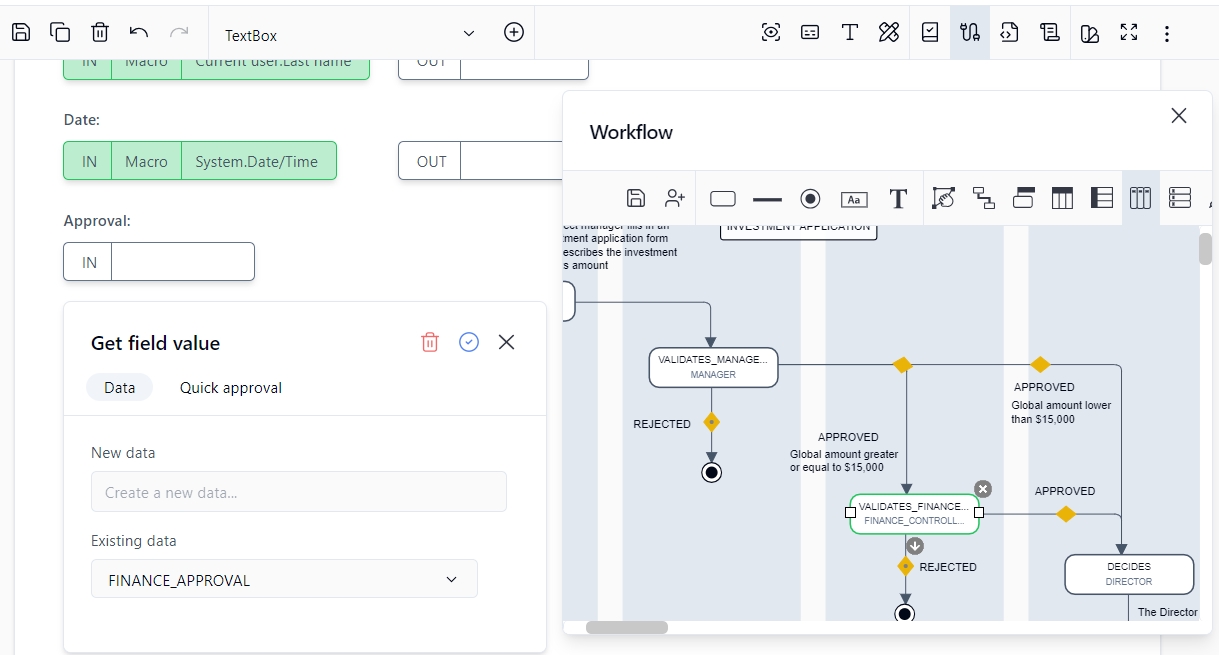Pick the end-state circle tool in Workflow
The width and height of the screenshot is (1219, 655).
point(810,198)
